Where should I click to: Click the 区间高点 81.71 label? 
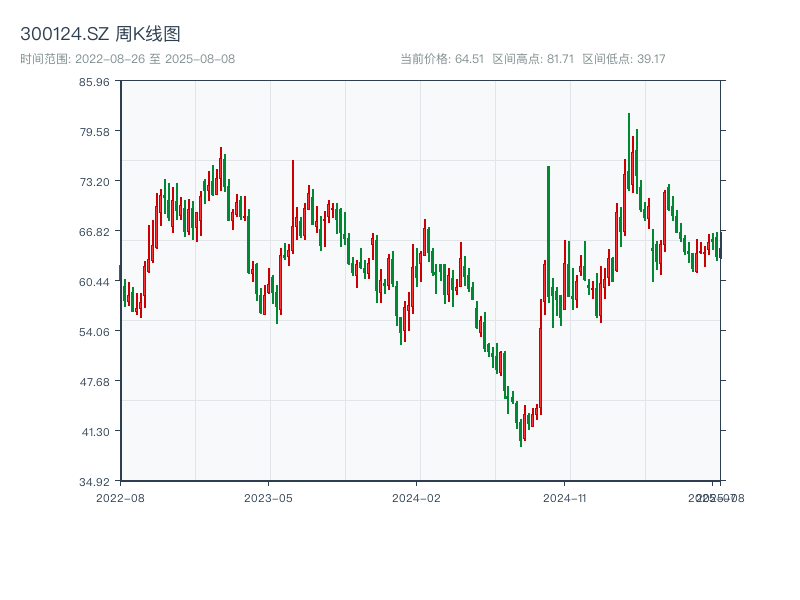tap(533, 59)
